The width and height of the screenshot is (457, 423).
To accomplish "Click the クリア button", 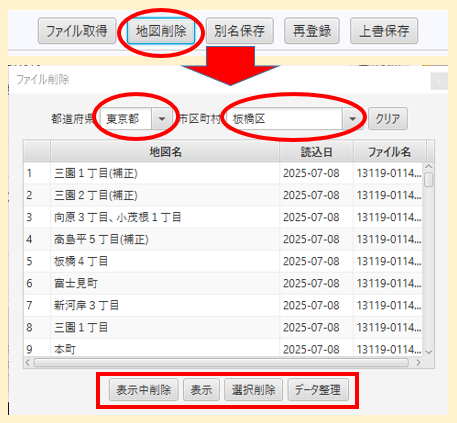I will point(388,119).
